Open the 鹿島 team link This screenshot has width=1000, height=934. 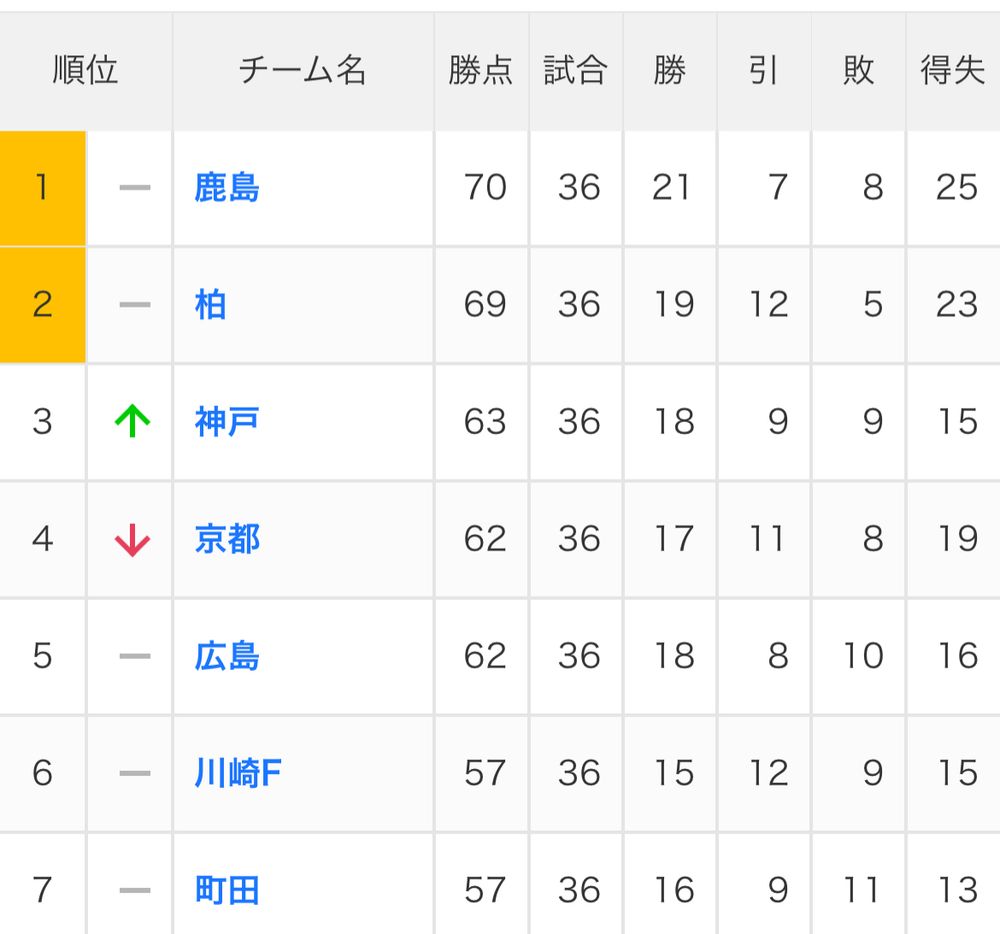click(x=227, y=188)
